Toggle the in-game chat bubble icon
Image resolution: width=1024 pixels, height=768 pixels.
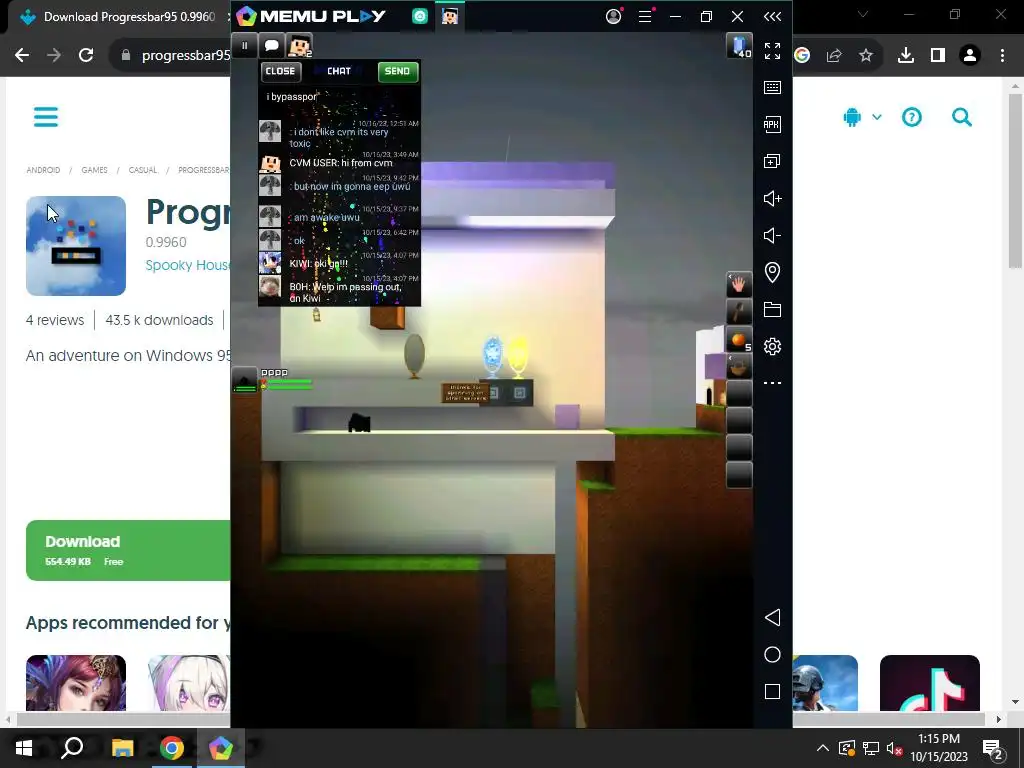click(x=272, y=46)
